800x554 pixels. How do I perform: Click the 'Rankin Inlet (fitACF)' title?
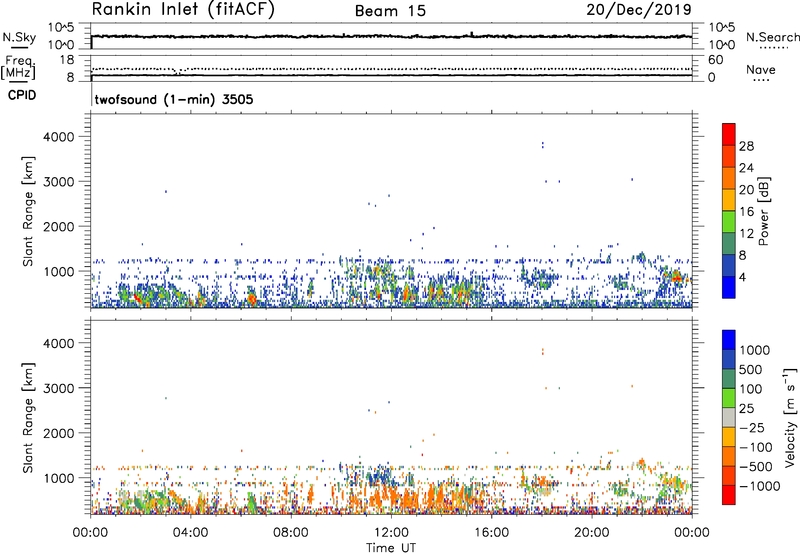coord(183,10)
